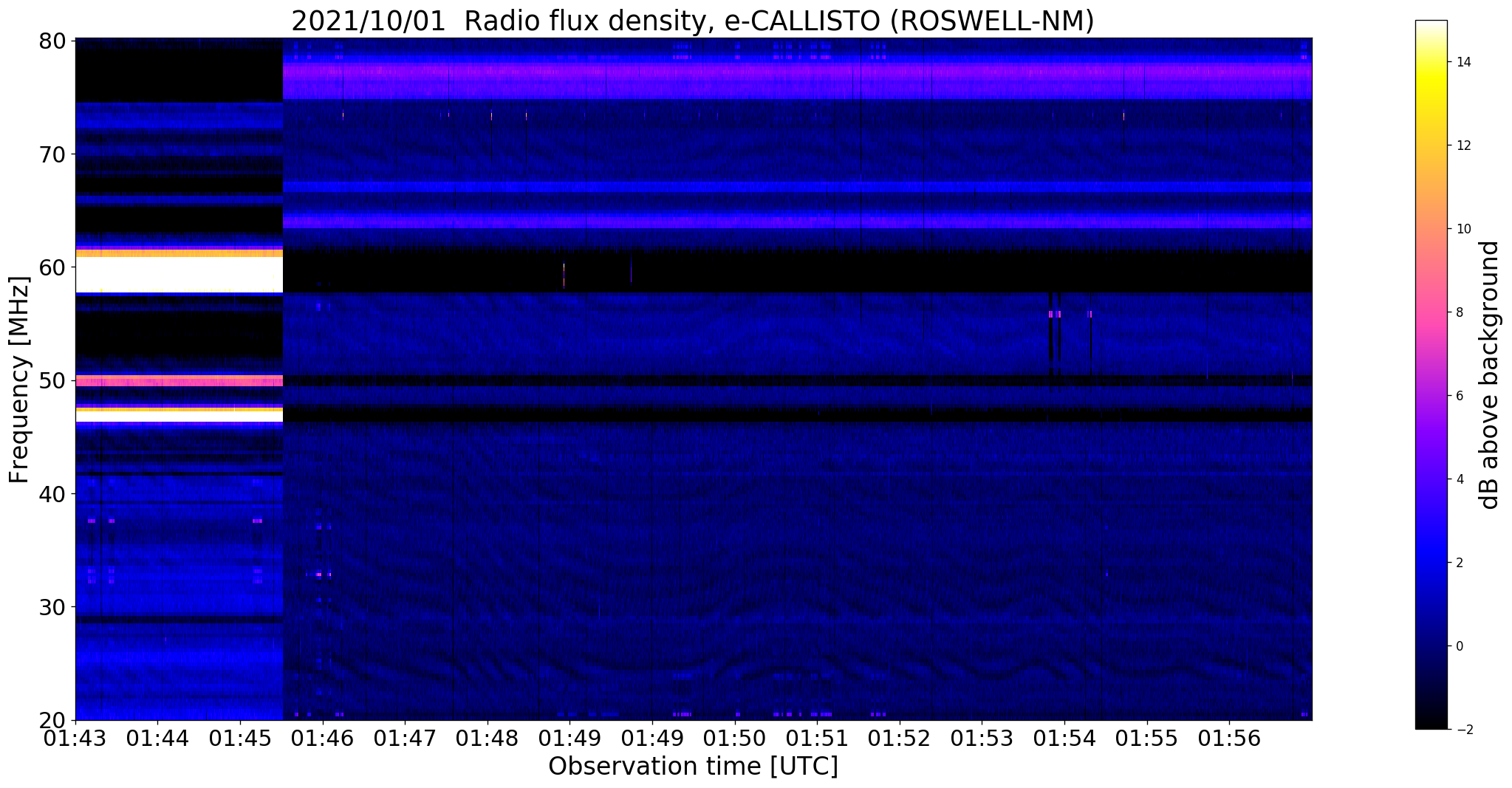The height and width of the screenshot is (788, 1512).
Task: Click the 01:43 time tick label
Action: pos(75,739)
